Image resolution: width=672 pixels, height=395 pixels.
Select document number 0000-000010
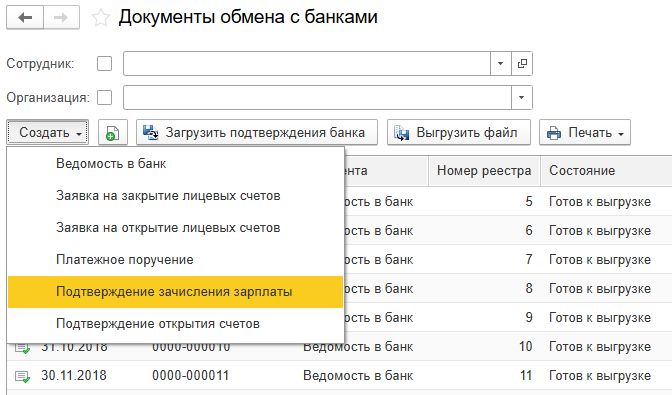click(190, 347)
